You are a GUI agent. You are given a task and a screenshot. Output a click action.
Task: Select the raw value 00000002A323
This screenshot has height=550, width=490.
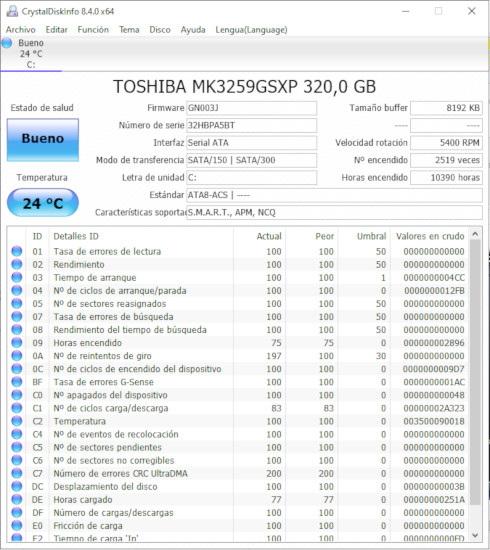(x=434, y=408)
